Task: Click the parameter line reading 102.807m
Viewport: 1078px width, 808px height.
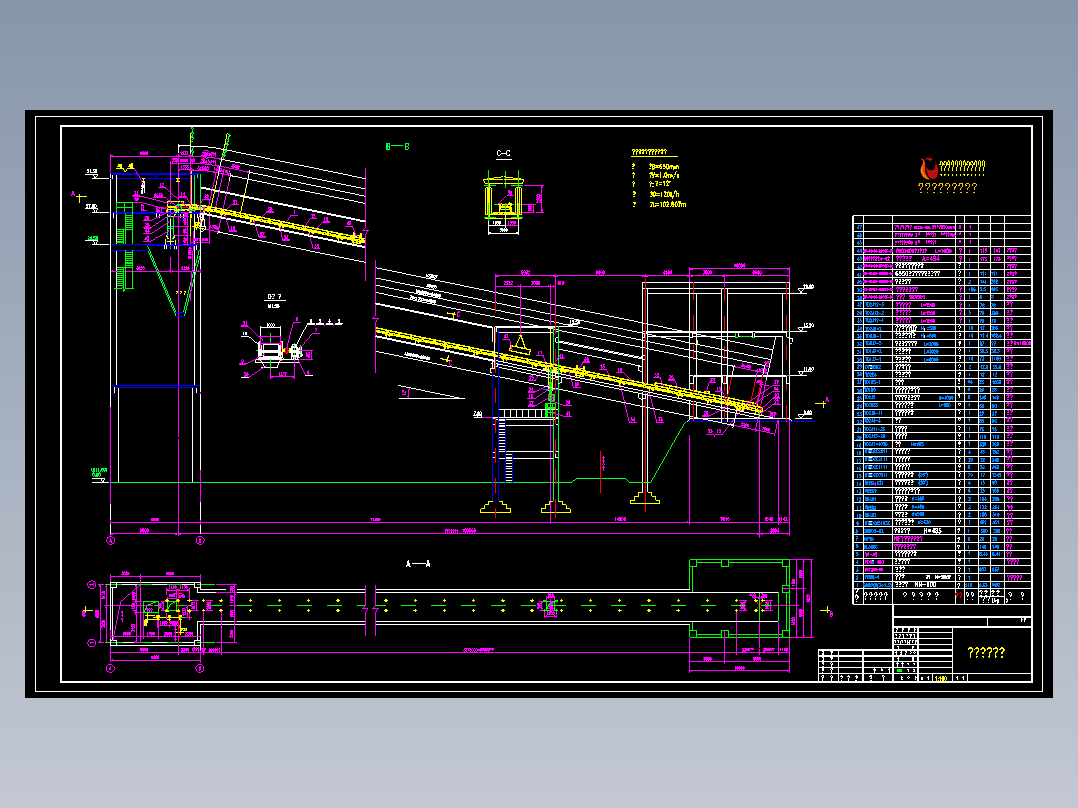Action: 659,204
